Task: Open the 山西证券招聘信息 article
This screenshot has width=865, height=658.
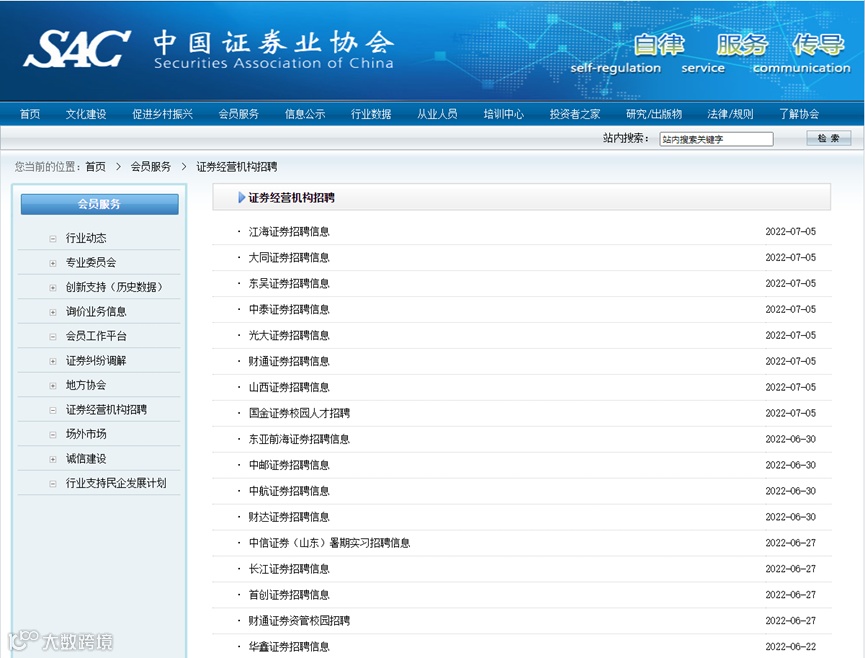Action: 289,387
